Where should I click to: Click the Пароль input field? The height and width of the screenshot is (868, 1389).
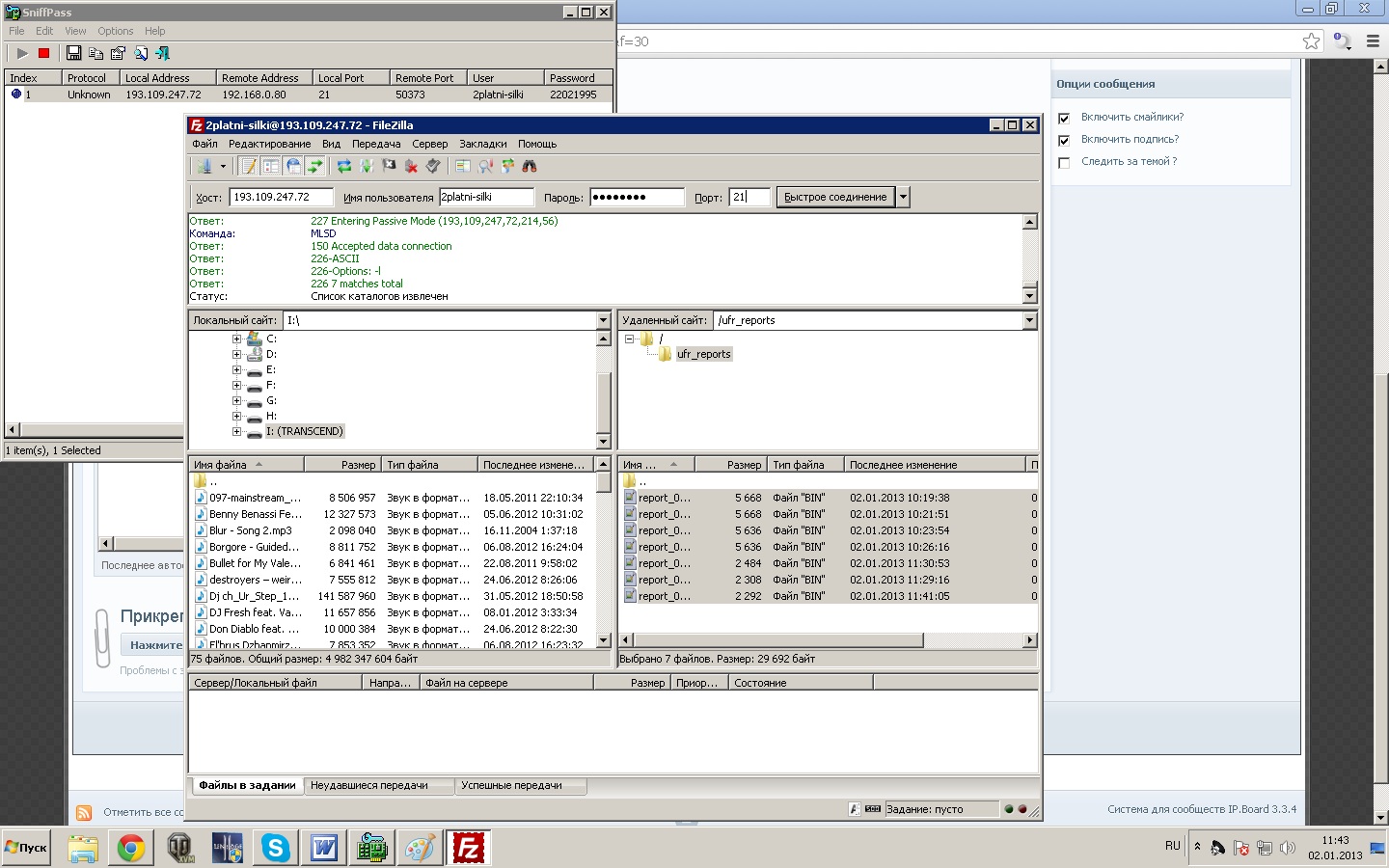637,197
